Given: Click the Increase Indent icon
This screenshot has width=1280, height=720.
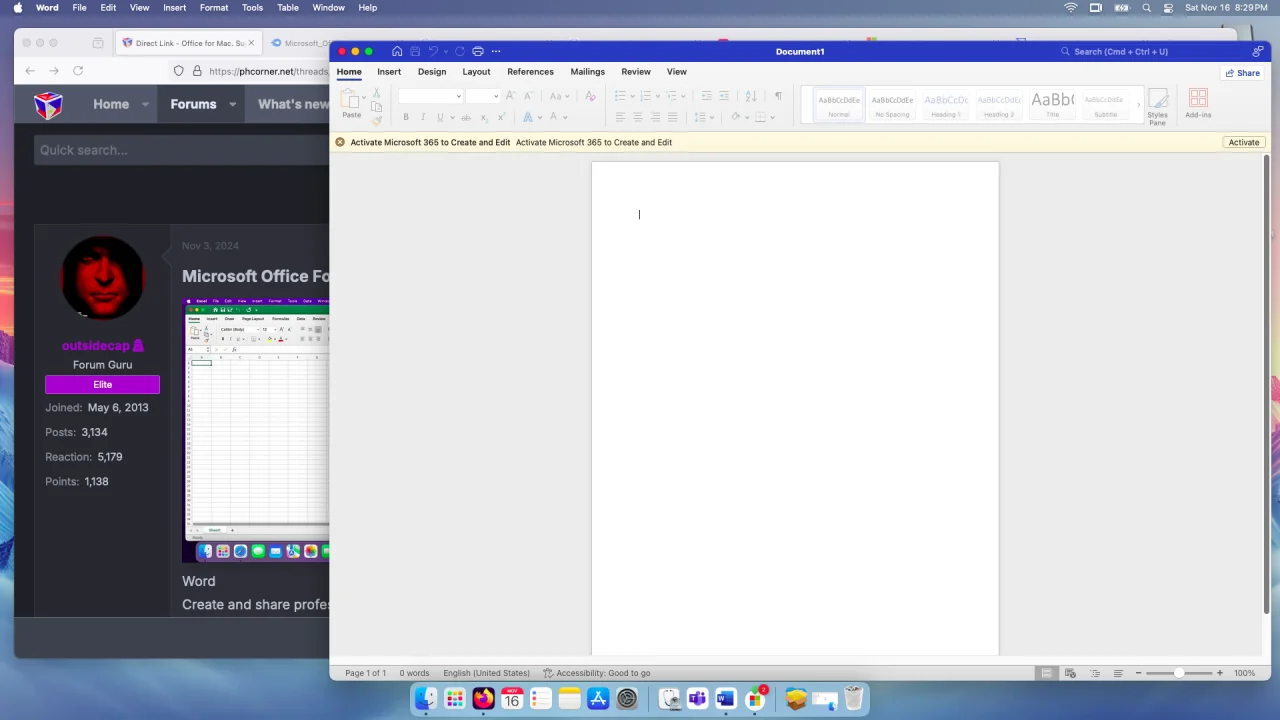Looking at the screenshot, I should click(x=724, y=96).
